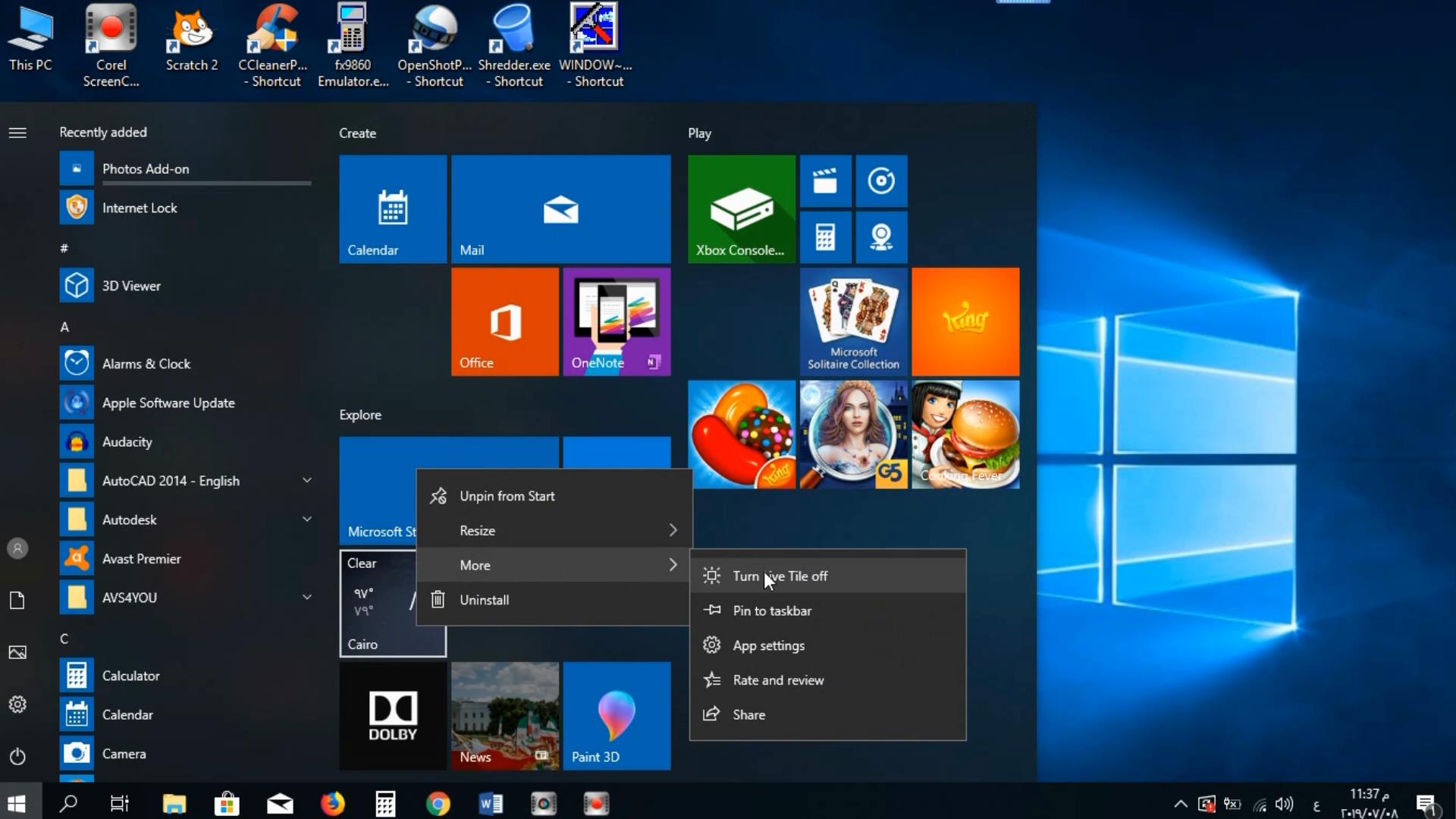Click the Power icon in Start sidebar

pos(17,756)
